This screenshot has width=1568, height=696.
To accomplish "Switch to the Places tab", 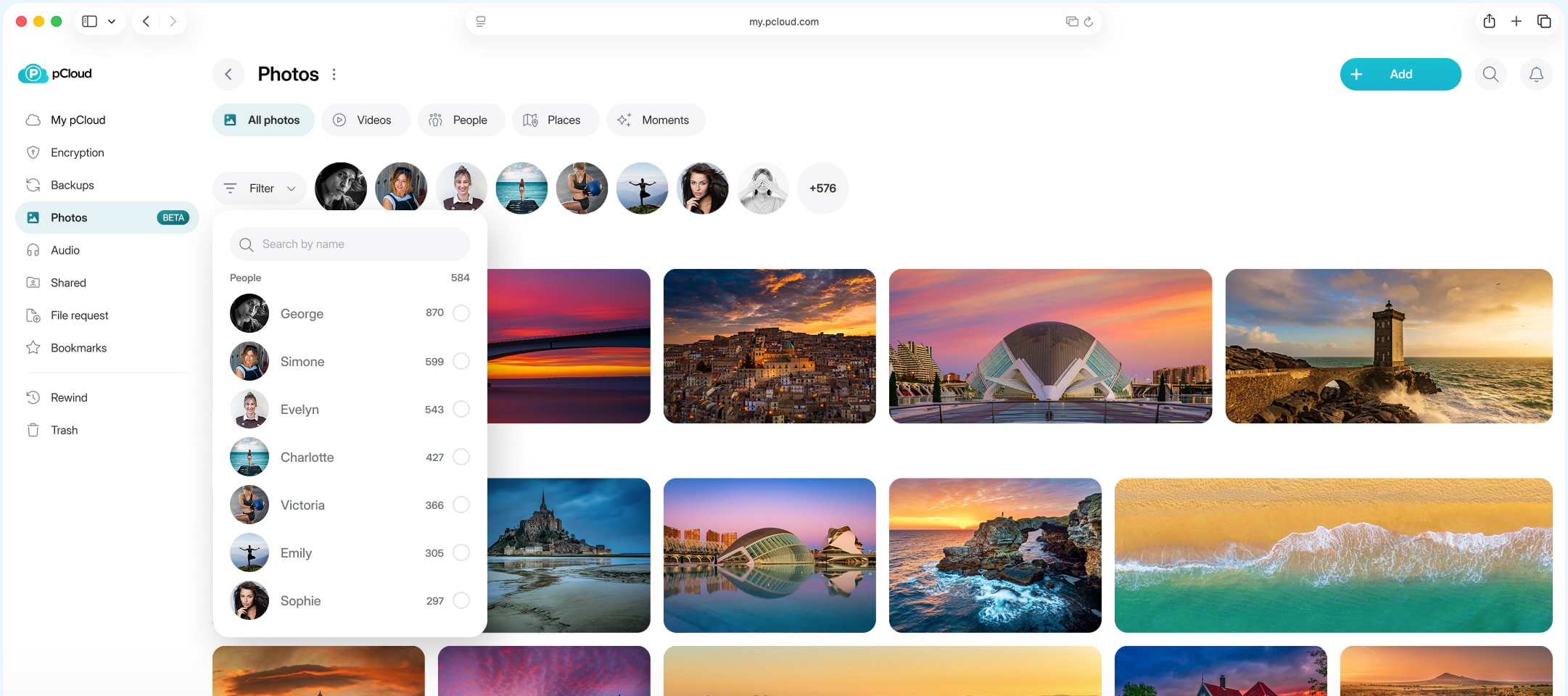I will tap(555, 120).
